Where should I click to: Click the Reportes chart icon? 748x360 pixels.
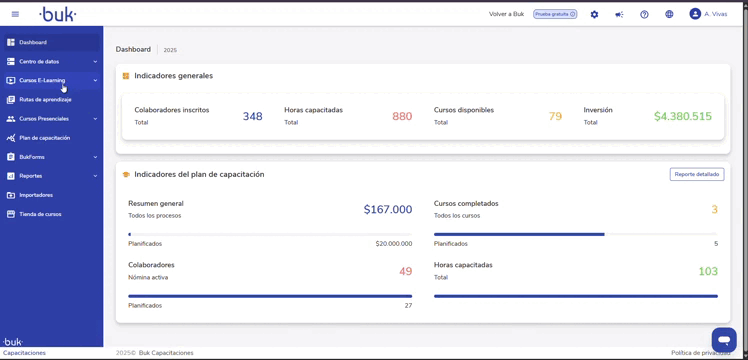click(x=10, y=176)
